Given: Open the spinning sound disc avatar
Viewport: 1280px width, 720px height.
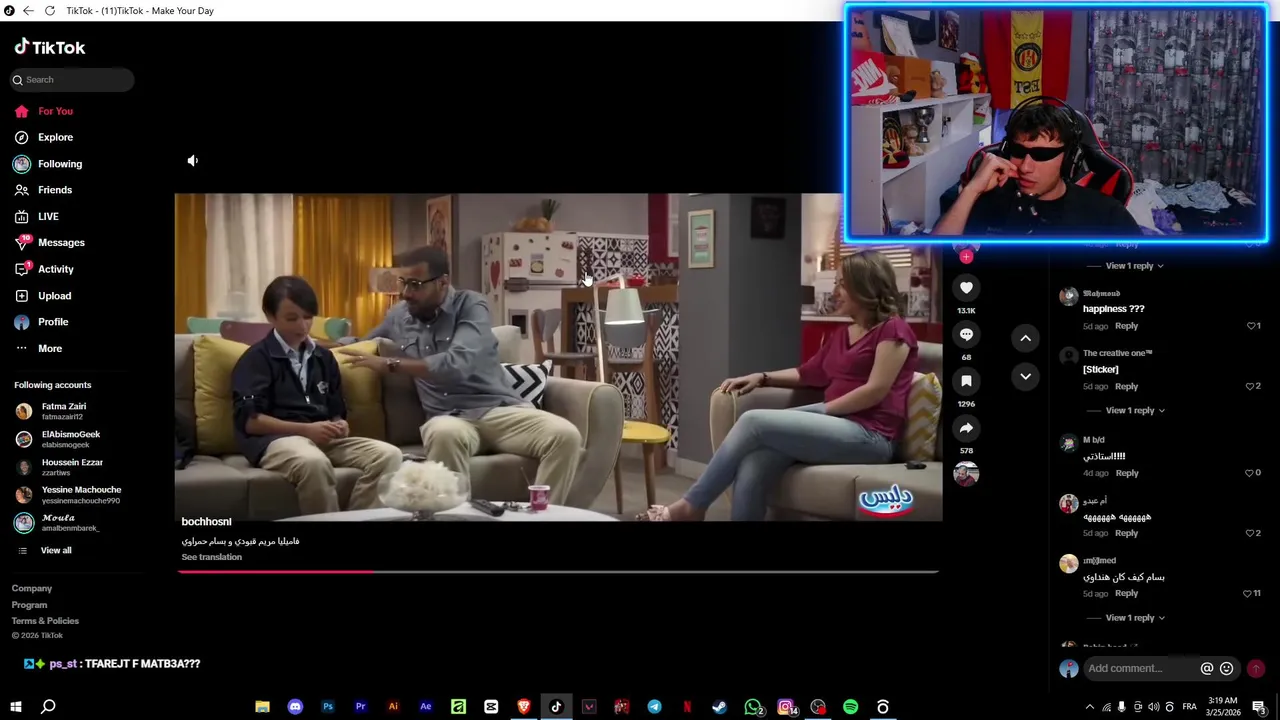Looking at the screenshot, I should (x=966, y=474).
